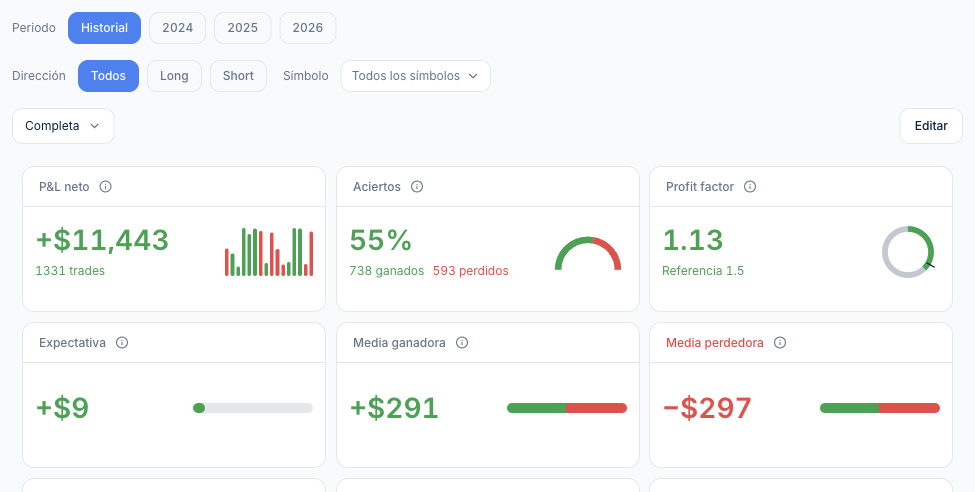975x492 pixels.
Task: Select the Historial period
Action: coord(104,28)
